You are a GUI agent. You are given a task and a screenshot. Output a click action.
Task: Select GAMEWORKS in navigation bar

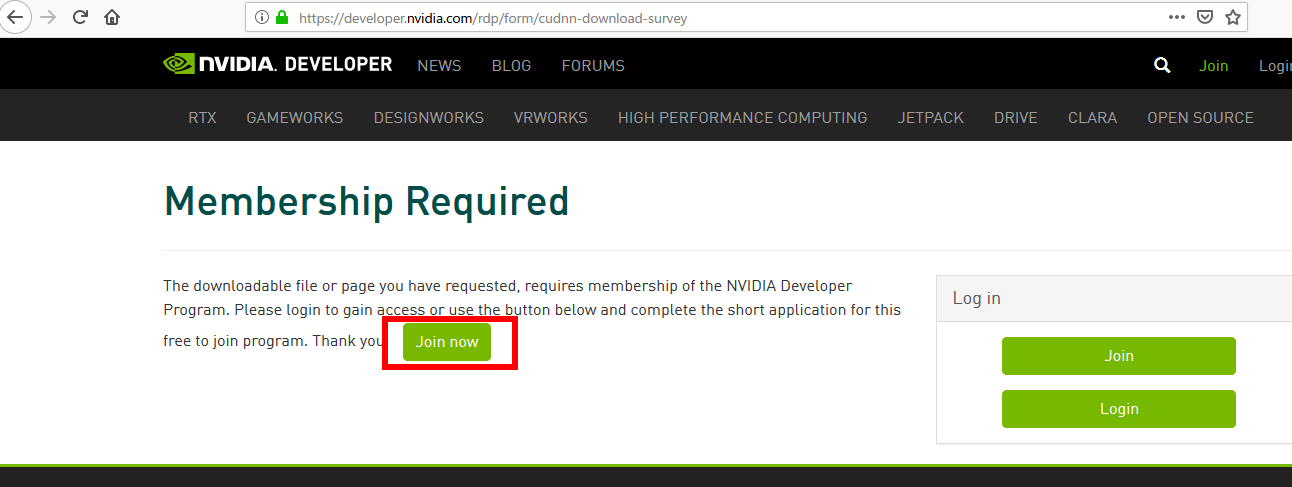tap(294, 117)
